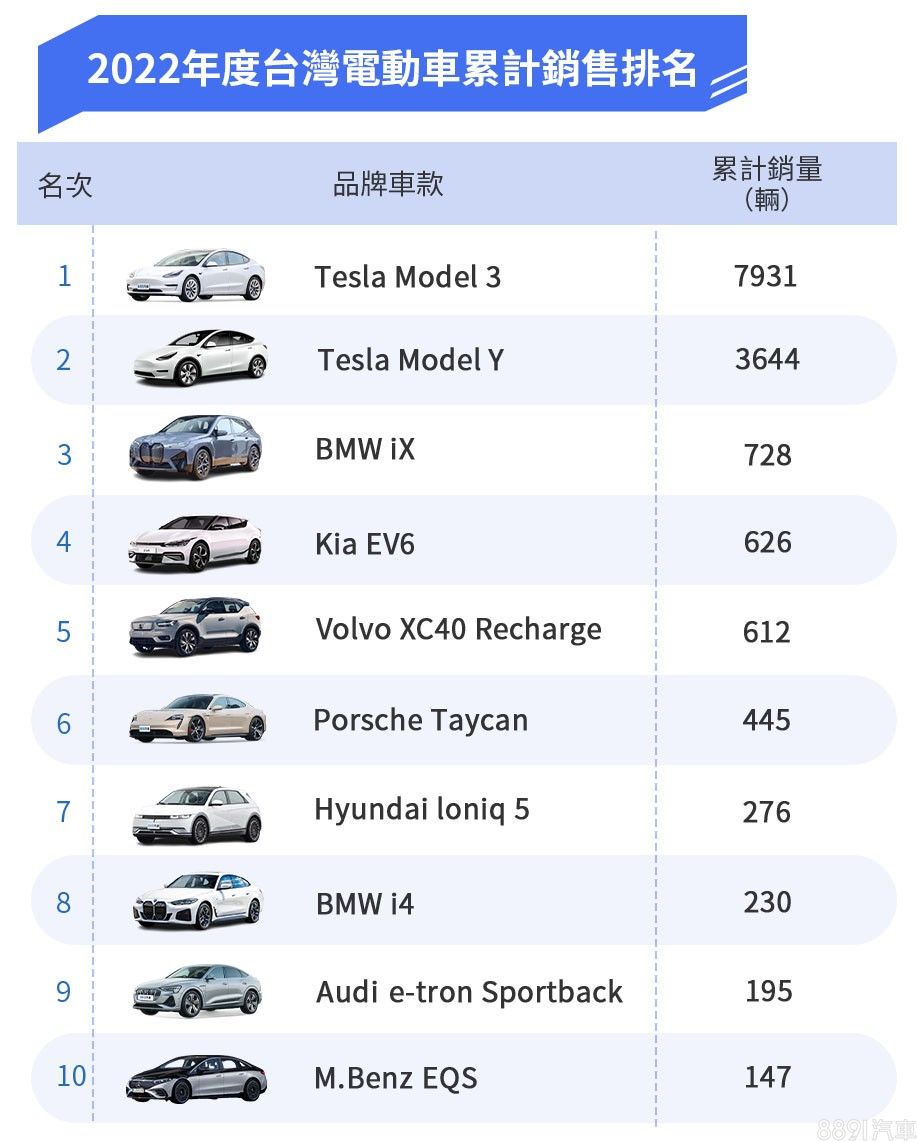
Task: Click the 3644 sales number
Action: click(767, 359)
